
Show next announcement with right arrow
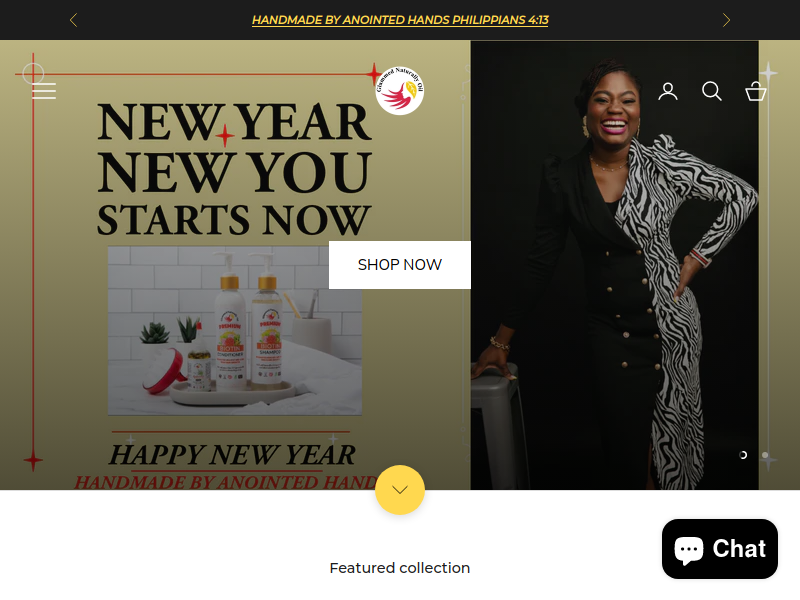(x=726, y=20)
